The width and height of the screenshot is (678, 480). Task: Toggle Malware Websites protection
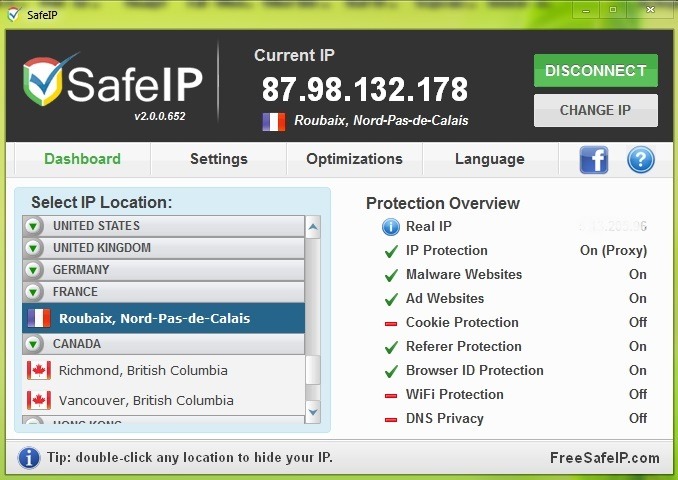click(391, 275)
